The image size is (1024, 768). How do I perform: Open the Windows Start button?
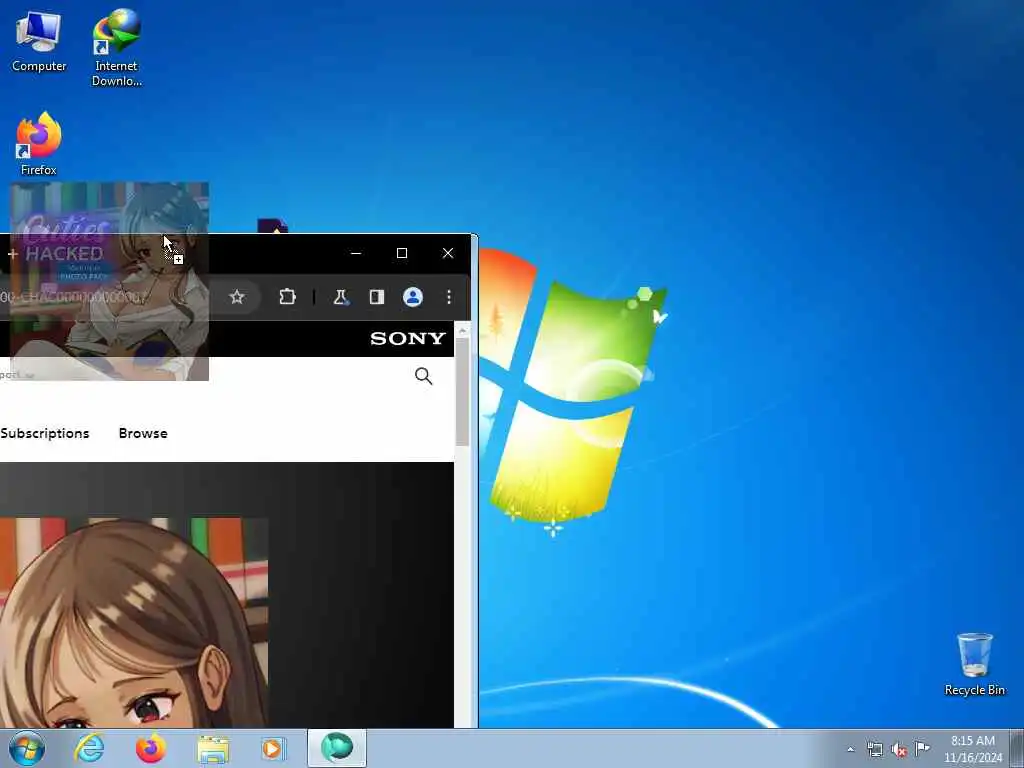tap(27, 748)
